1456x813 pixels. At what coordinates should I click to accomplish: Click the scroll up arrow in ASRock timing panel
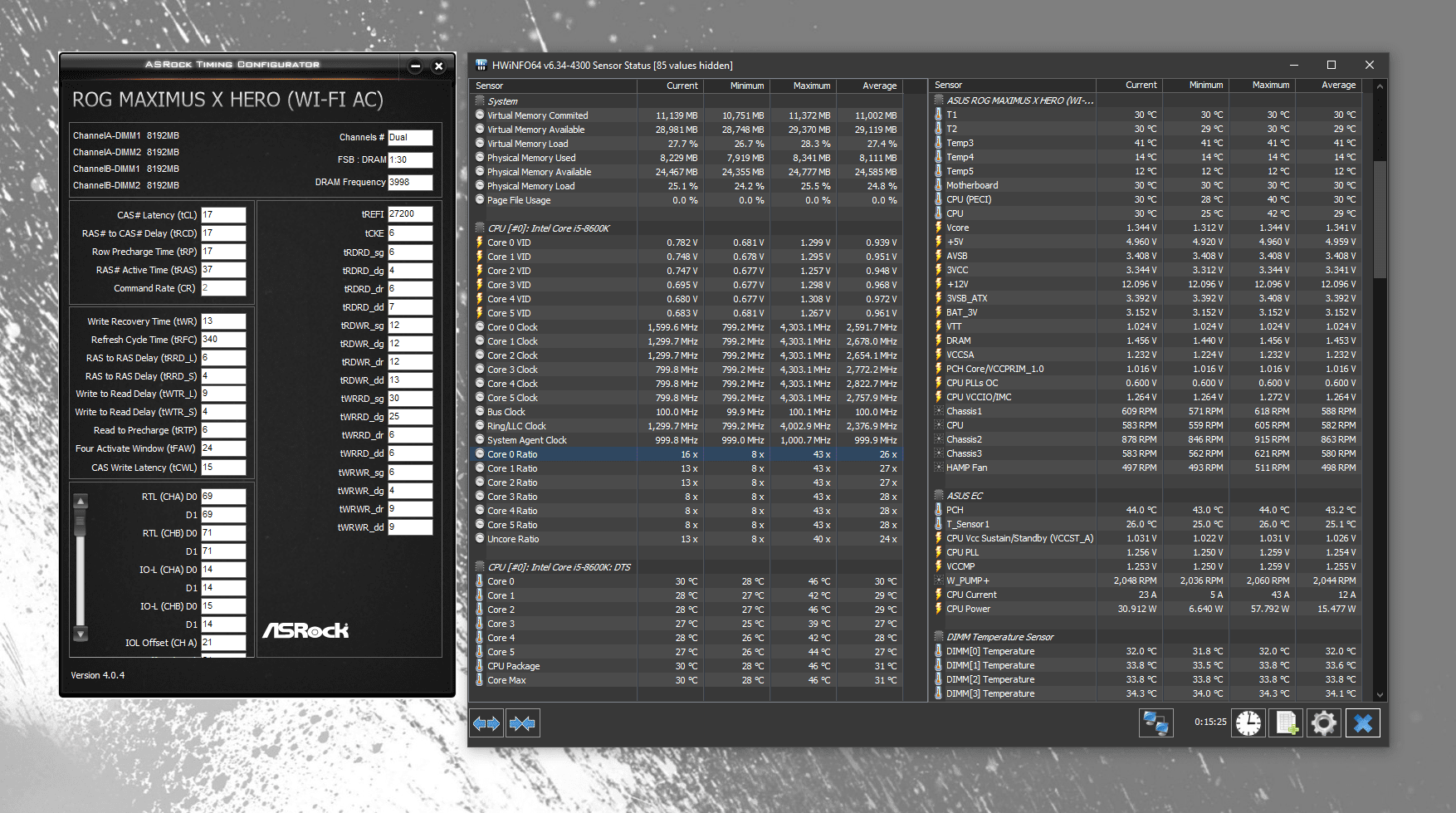pyautogui.click(x=81, y=501)
